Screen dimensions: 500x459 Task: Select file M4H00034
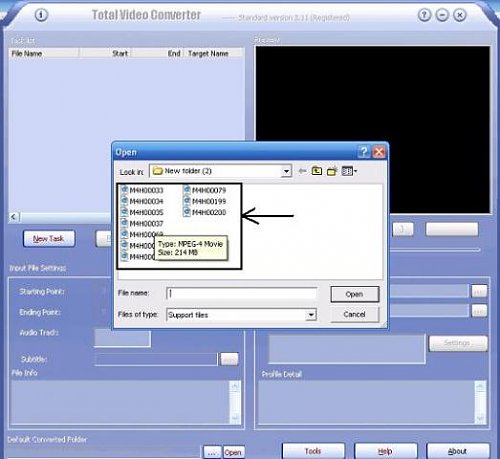point(142,201)
